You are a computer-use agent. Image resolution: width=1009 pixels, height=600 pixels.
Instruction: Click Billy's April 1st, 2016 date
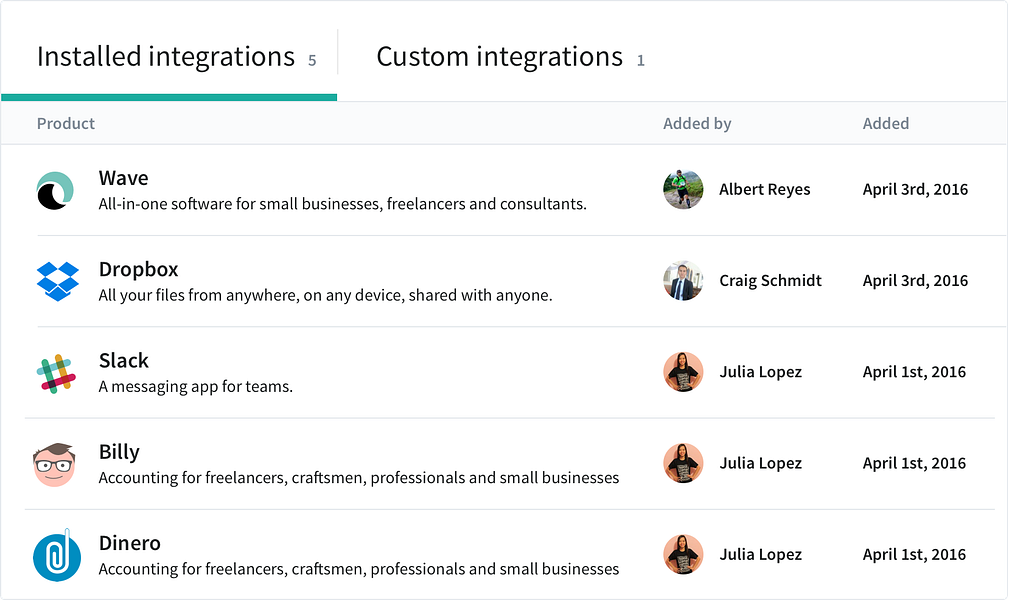[x=914, y=464]
